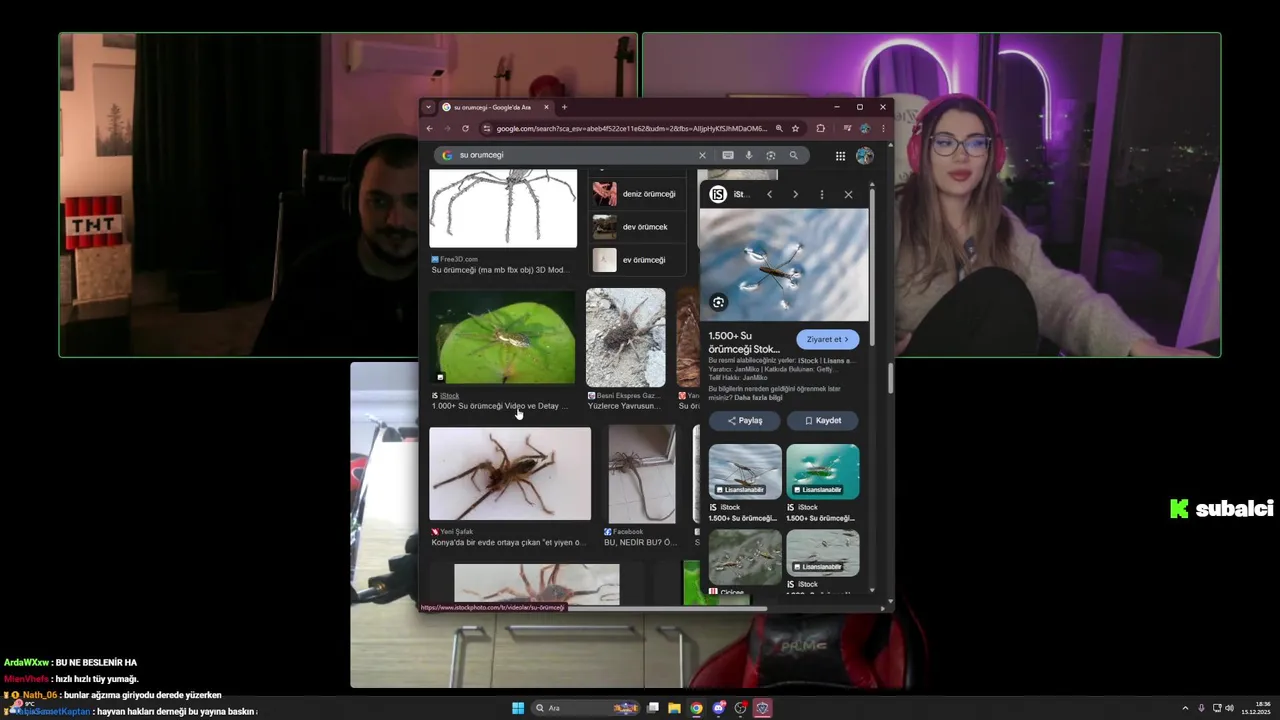Click the preview panel vertical scrollbar
Viewport: 1280px width, 720px height.
pos(872,270)
